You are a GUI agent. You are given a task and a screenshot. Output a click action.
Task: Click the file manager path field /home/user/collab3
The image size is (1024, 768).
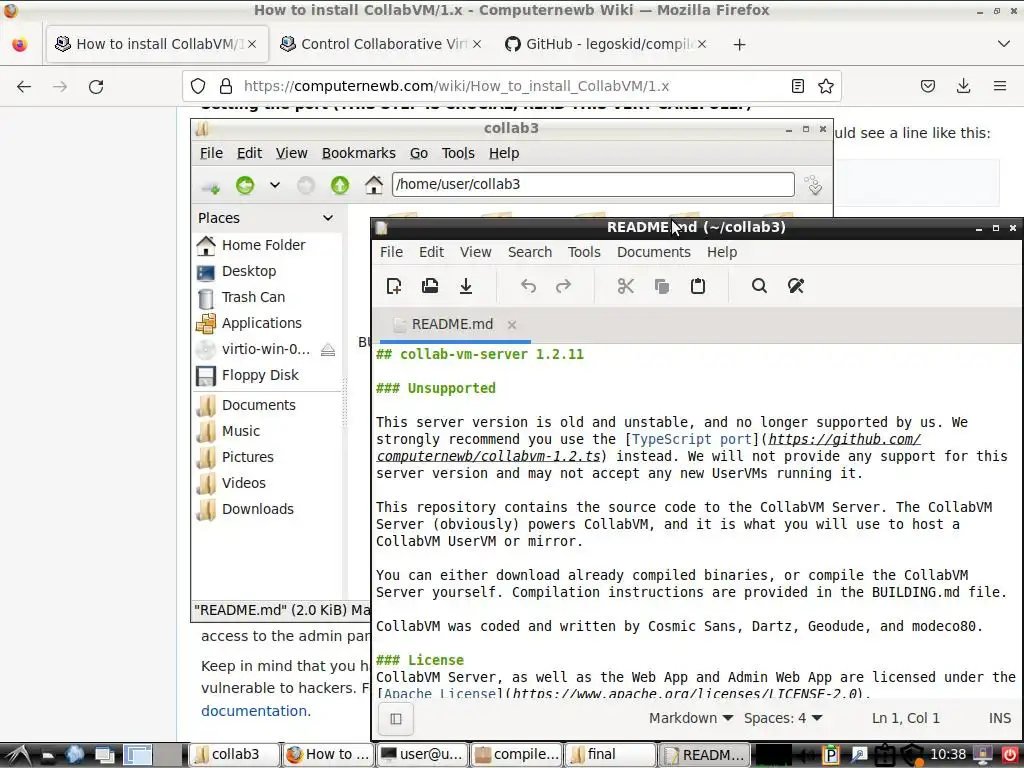(x=593, y=184)
